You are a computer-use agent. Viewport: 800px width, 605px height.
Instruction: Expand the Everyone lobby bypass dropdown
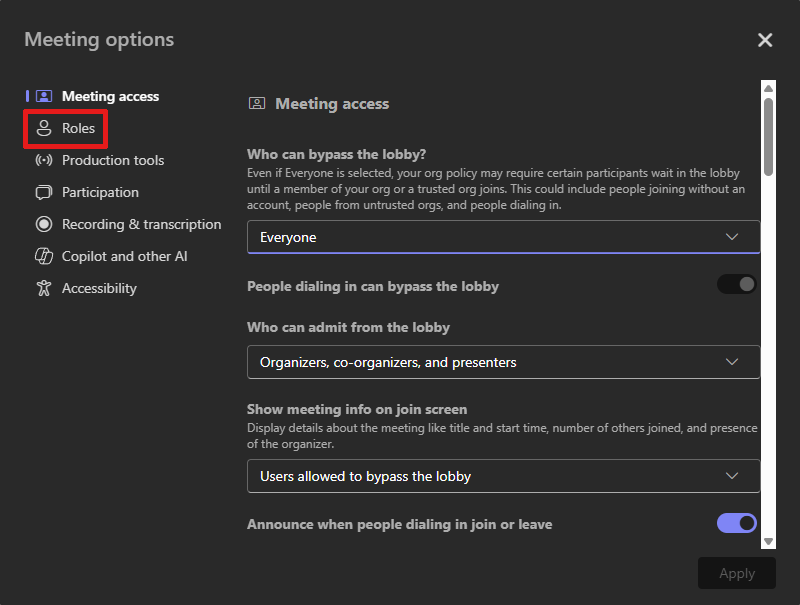504,237
